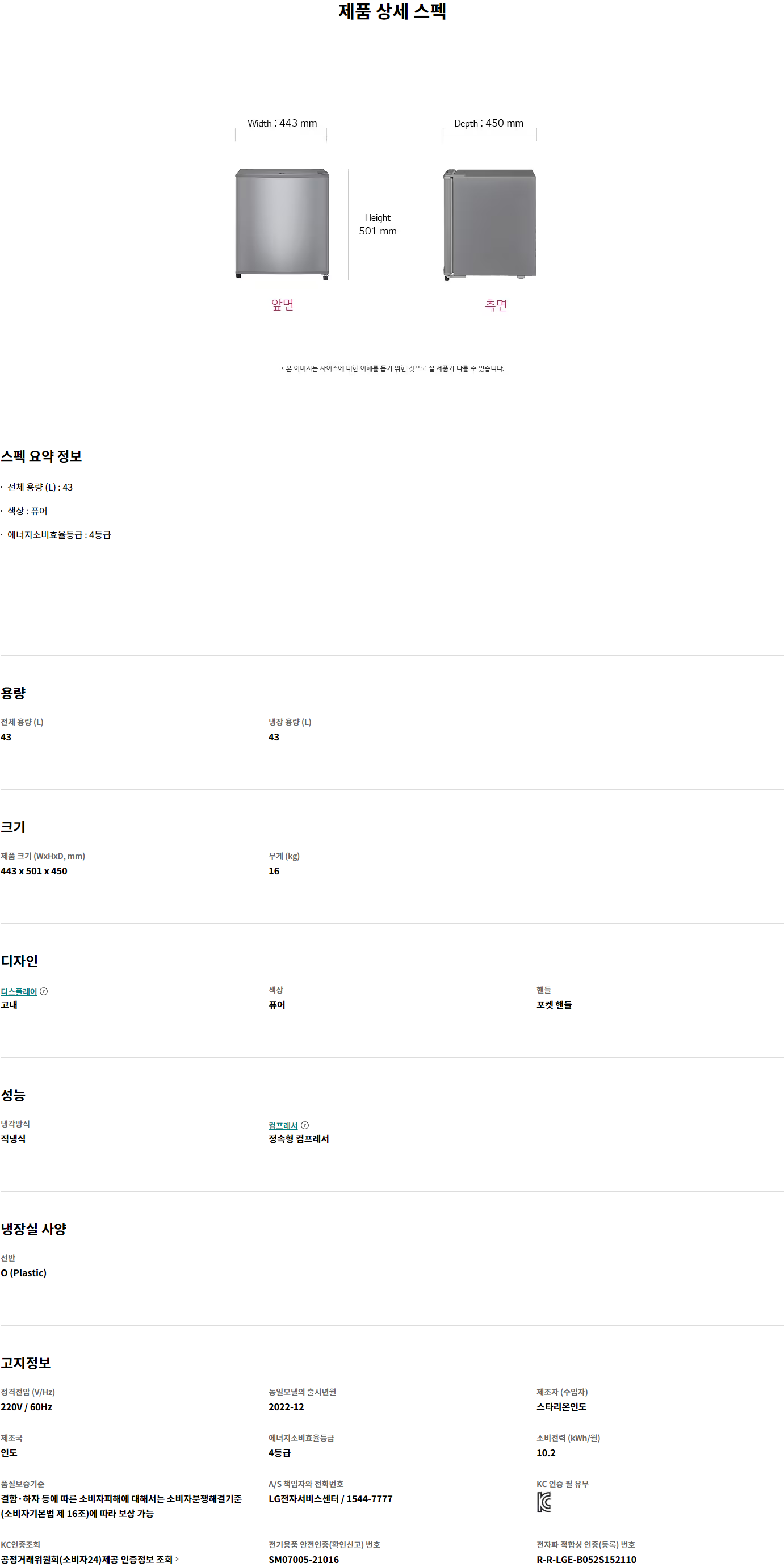The image size is (784, 1567).
Task: Click the arrow after 인증정보 조회 link
Action: pyautogui.click(x=177, y=1559)
